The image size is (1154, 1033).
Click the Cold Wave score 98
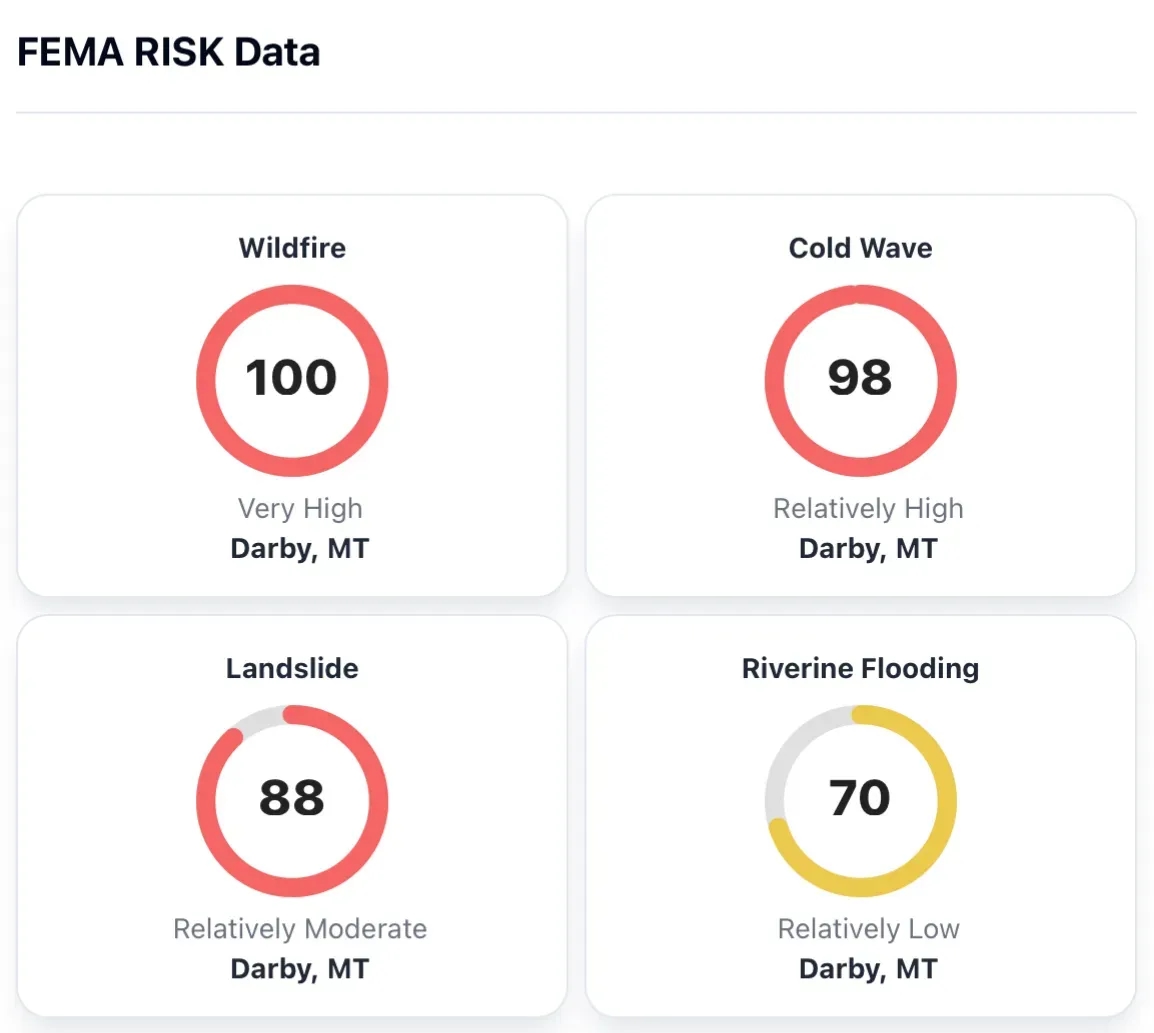tap(860, 378)
